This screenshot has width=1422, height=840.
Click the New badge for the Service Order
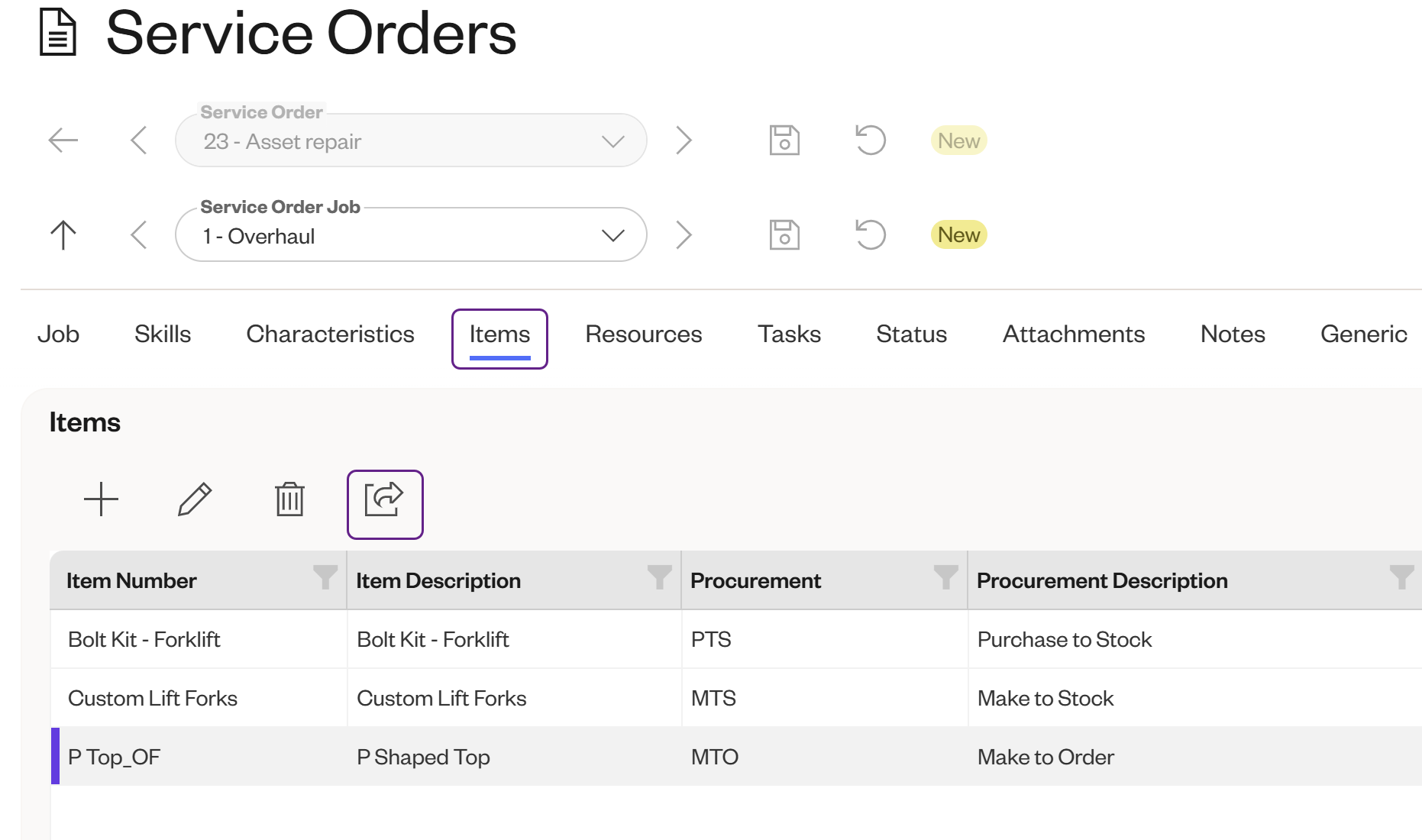click(957, 140)
